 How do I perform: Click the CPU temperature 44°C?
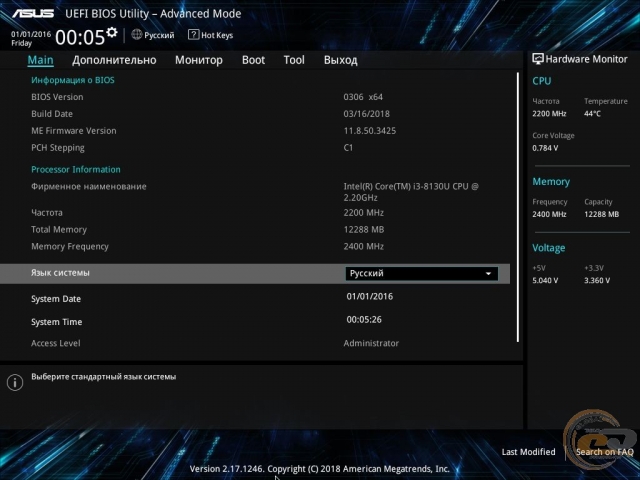592,114
